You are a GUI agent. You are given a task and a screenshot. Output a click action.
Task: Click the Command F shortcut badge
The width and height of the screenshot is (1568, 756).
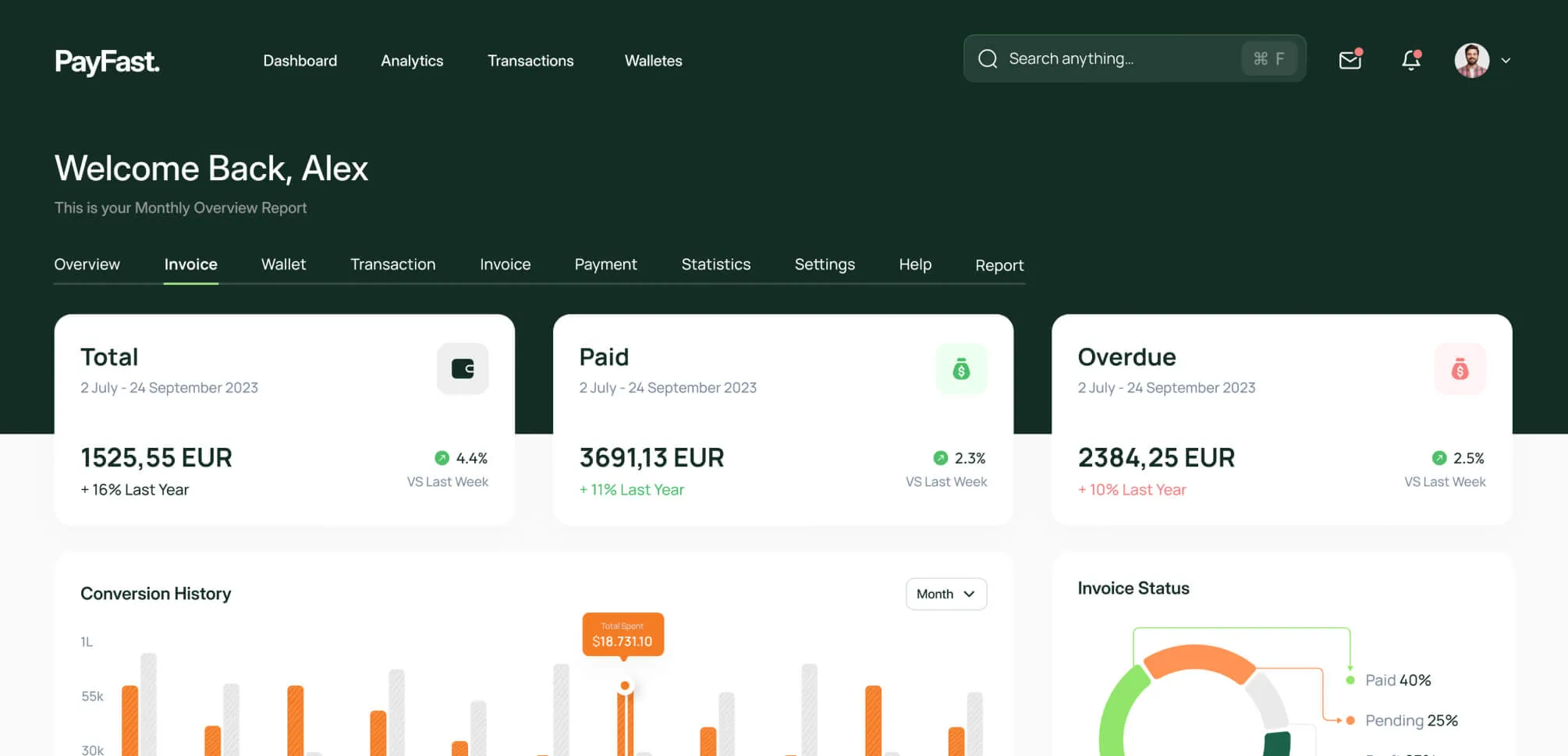(x=1269, y=59)
